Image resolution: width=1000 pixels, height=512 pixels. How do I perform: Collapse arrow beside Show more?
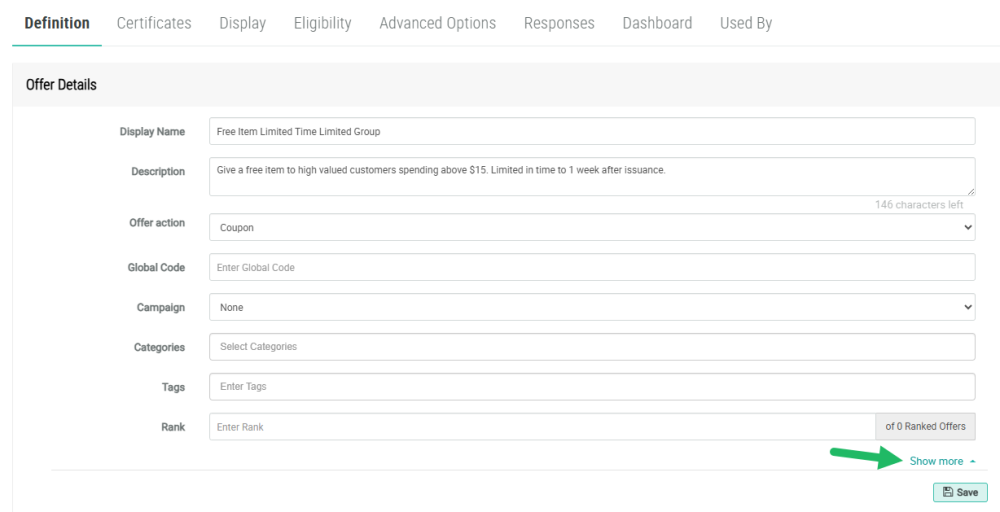point(973,461)
